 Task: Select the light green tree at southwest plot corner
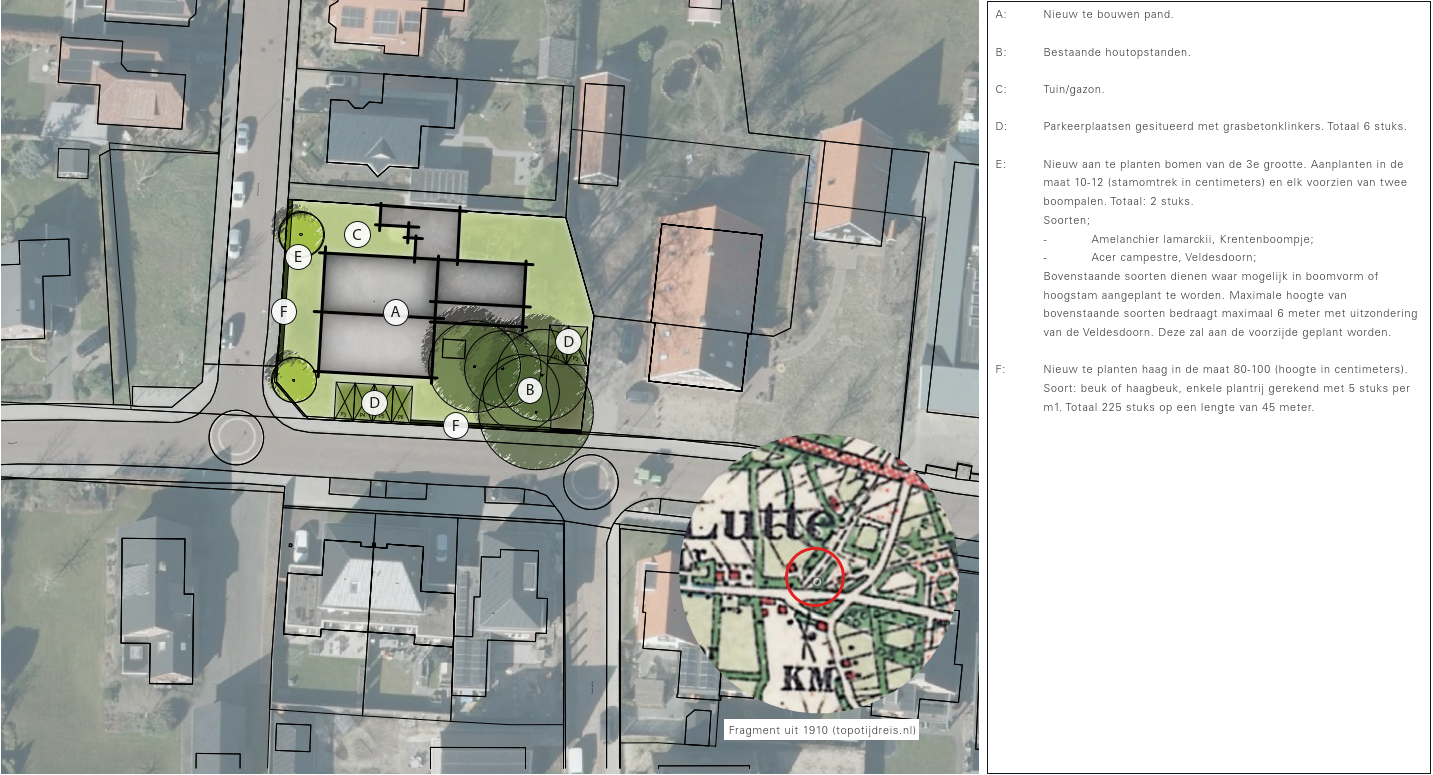(x=295, y=381)
